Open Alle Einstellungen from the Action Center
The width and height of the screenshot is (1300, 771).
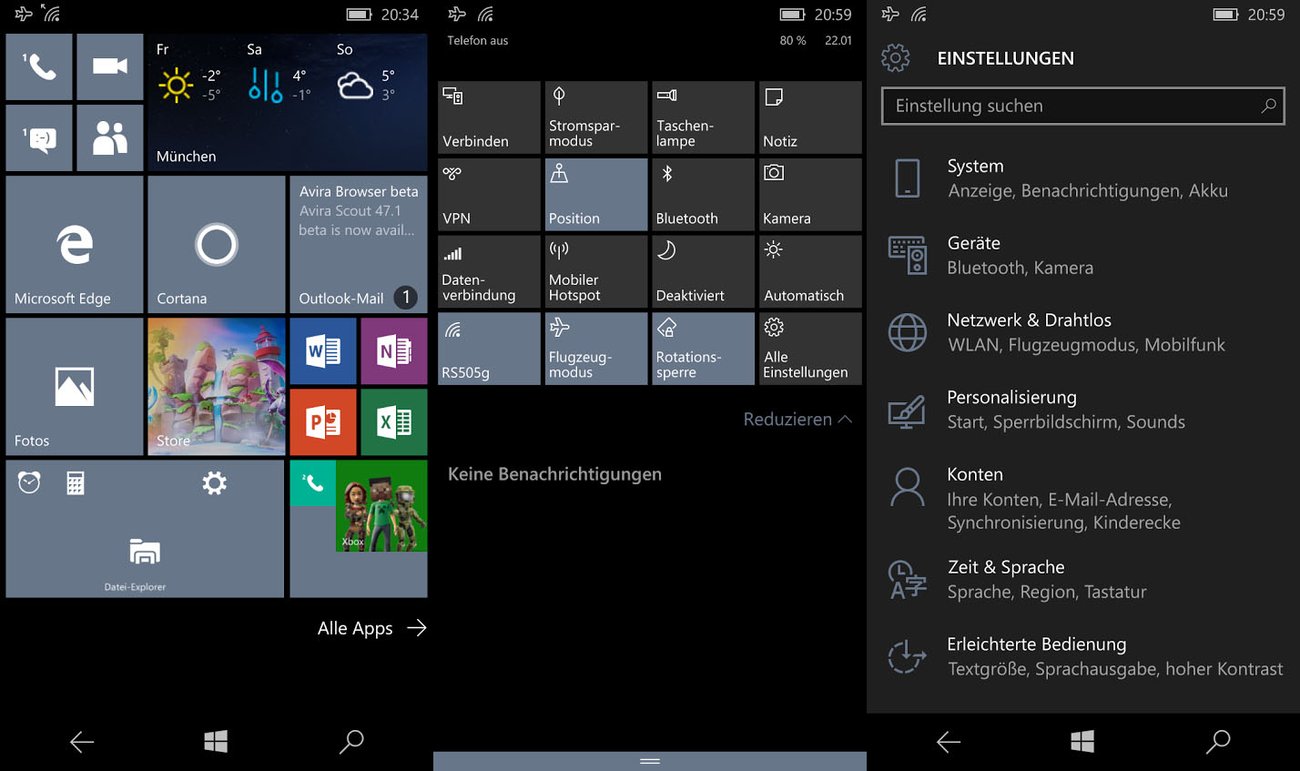tap(810, 348)
